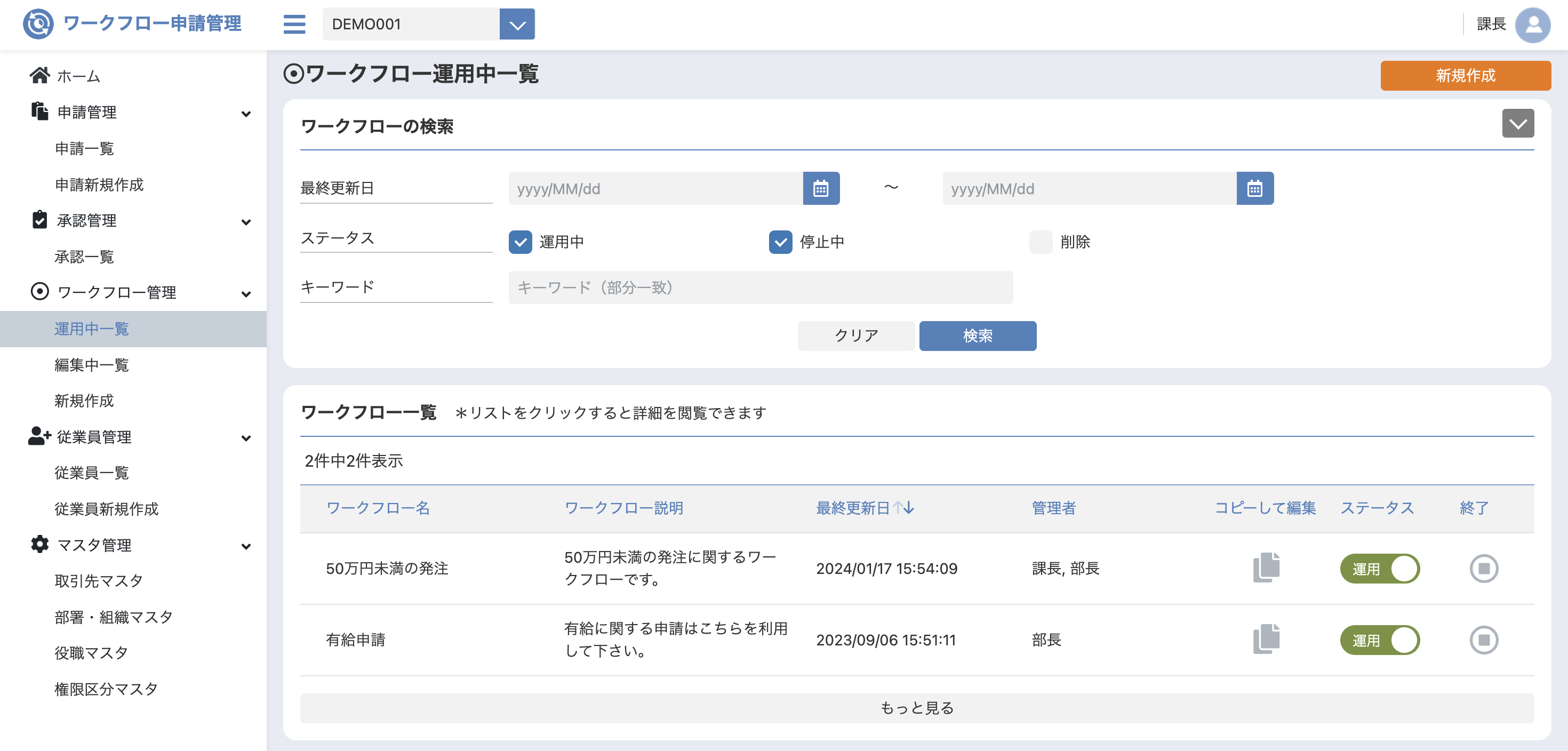Click the 従業員管理 person-plus icon
Screen dimensions: 1568x751
tap(39, 436)
